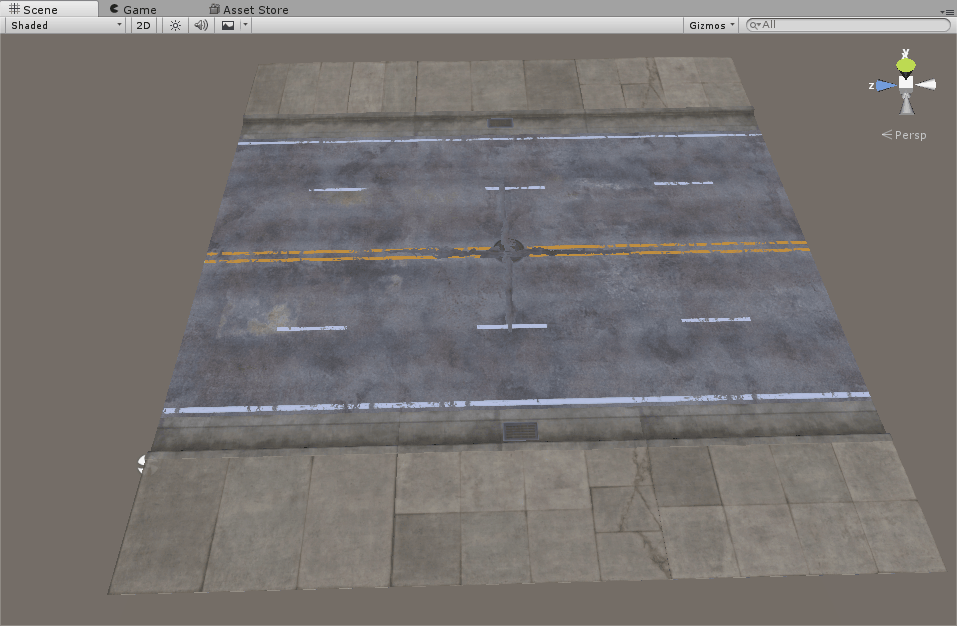Click the green Y axis cone on scene gizmo

click(x=906, y=64)
